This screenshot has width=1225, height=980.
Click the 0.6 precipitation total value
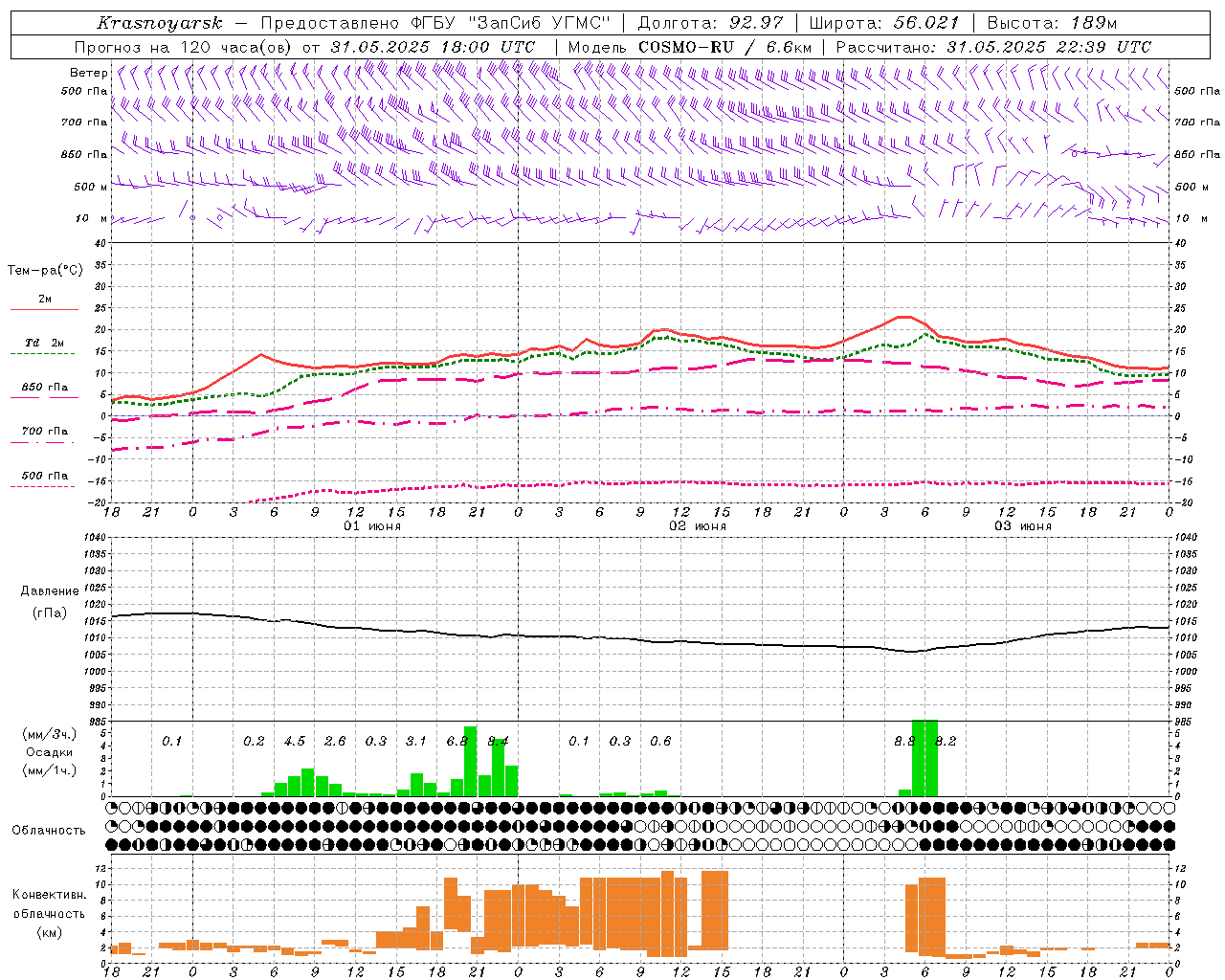[660, 742]
